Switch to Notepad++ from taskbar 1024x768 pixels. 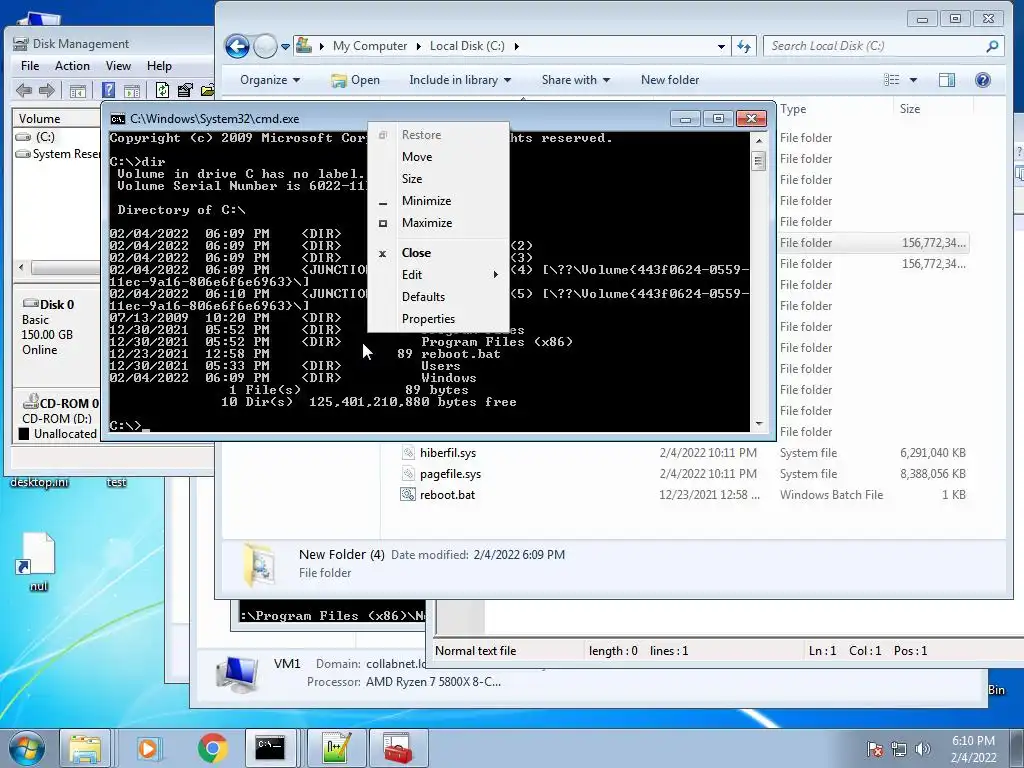[x=336, y=748]
